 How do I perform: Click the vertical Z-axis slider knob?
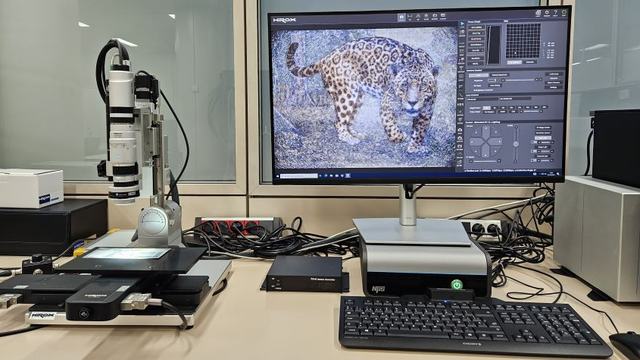coord(516,144)
